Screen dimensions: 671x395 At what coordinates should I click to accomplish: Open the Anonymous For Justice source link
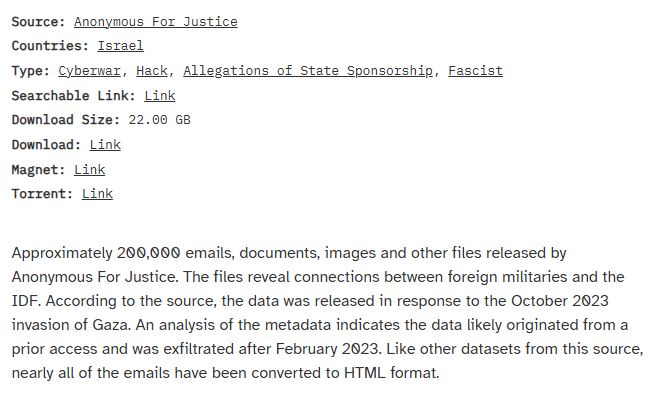tap(156, 22)
